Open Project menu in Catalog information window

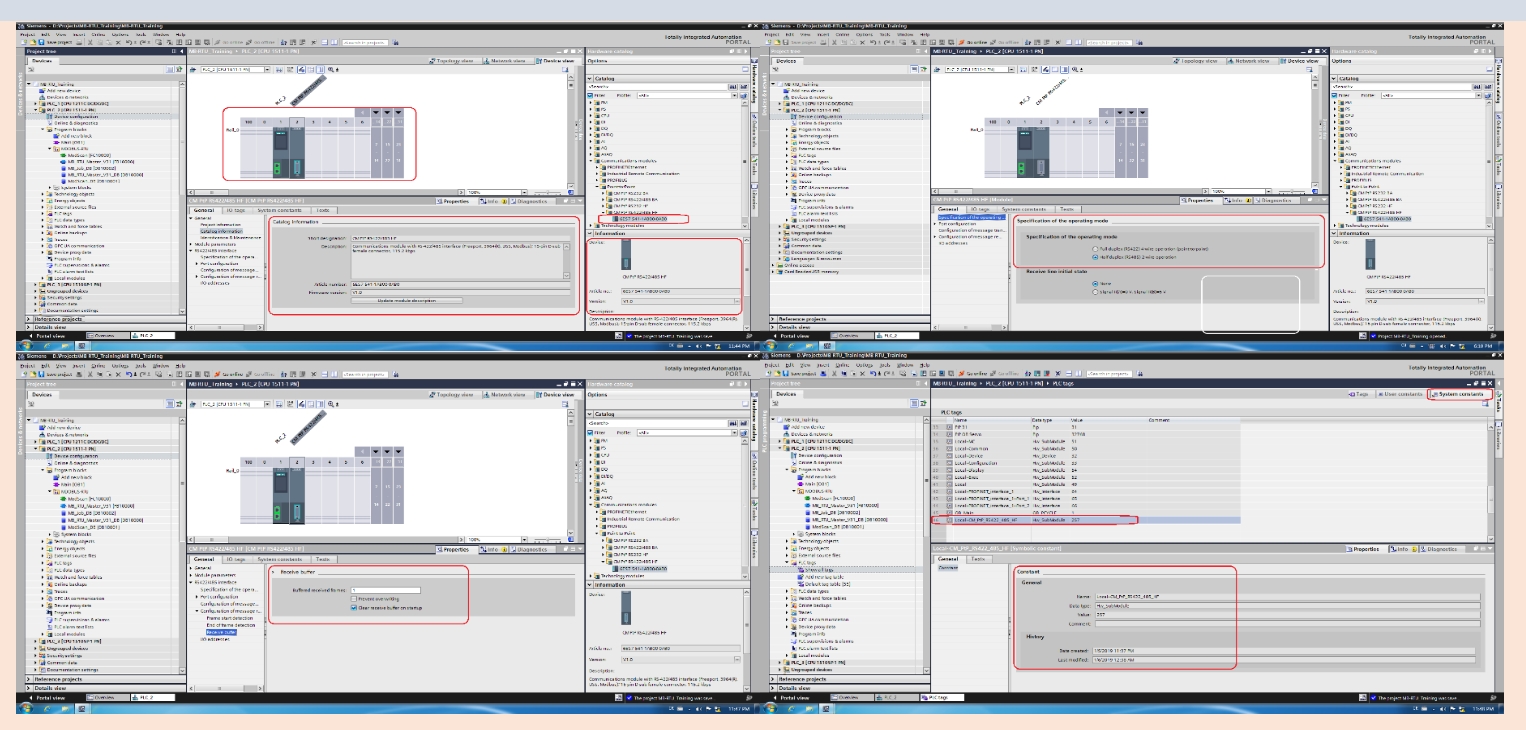pyautogui.click(x=28, y=35)
